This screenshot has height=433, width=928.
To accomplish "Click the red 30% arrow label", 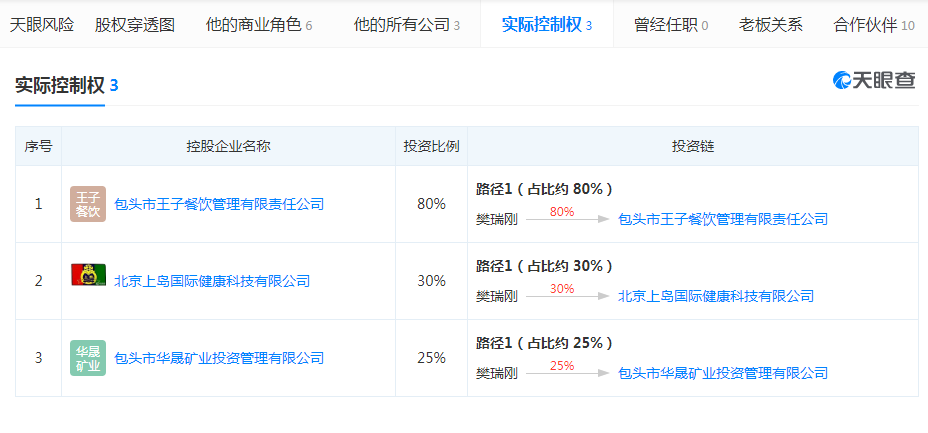I will tap(562, 288).
